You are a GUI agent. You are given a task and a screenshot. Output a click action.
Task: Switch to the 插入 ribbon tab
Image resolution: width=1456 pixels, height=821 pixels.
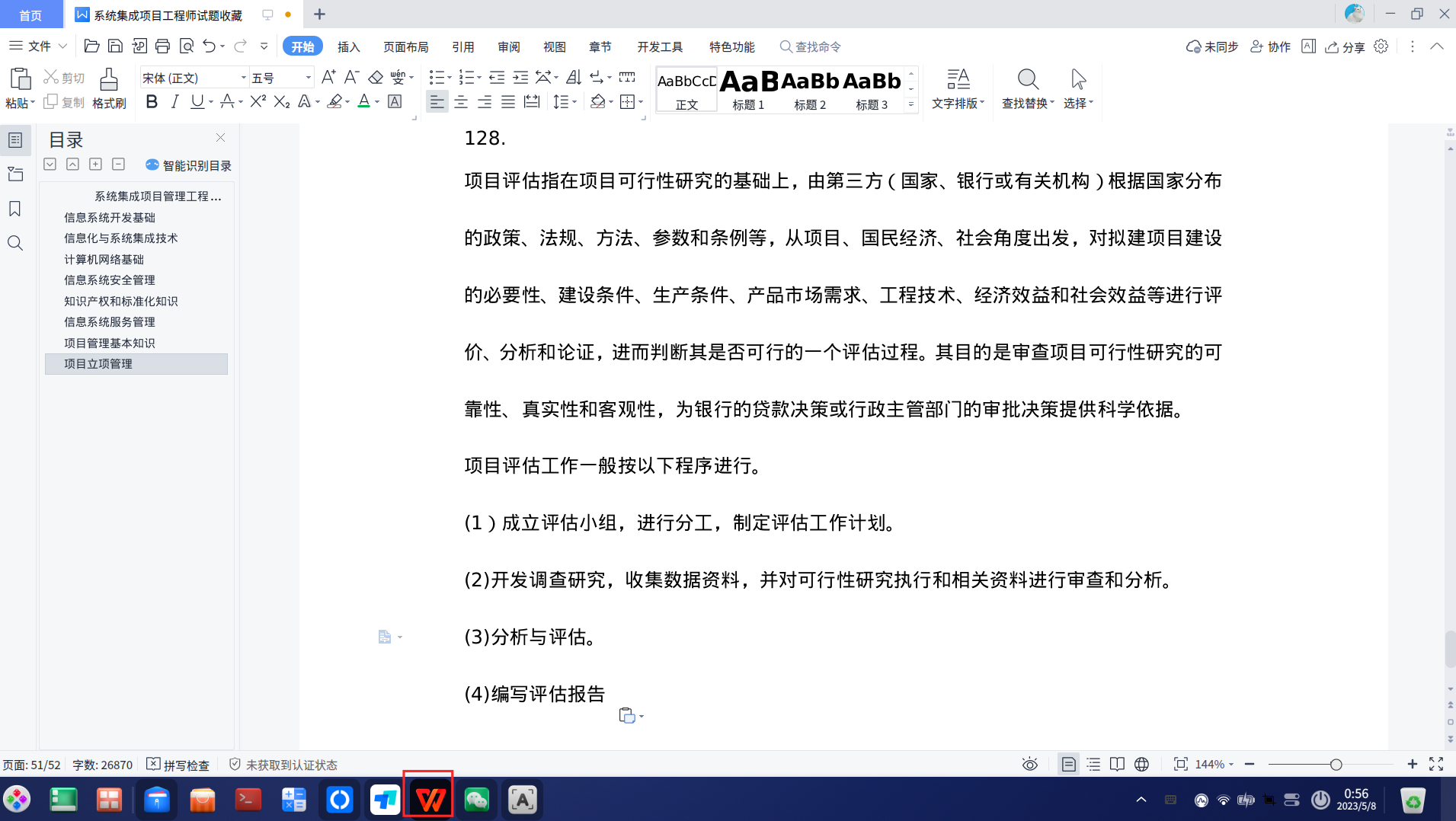coord(348,46)
